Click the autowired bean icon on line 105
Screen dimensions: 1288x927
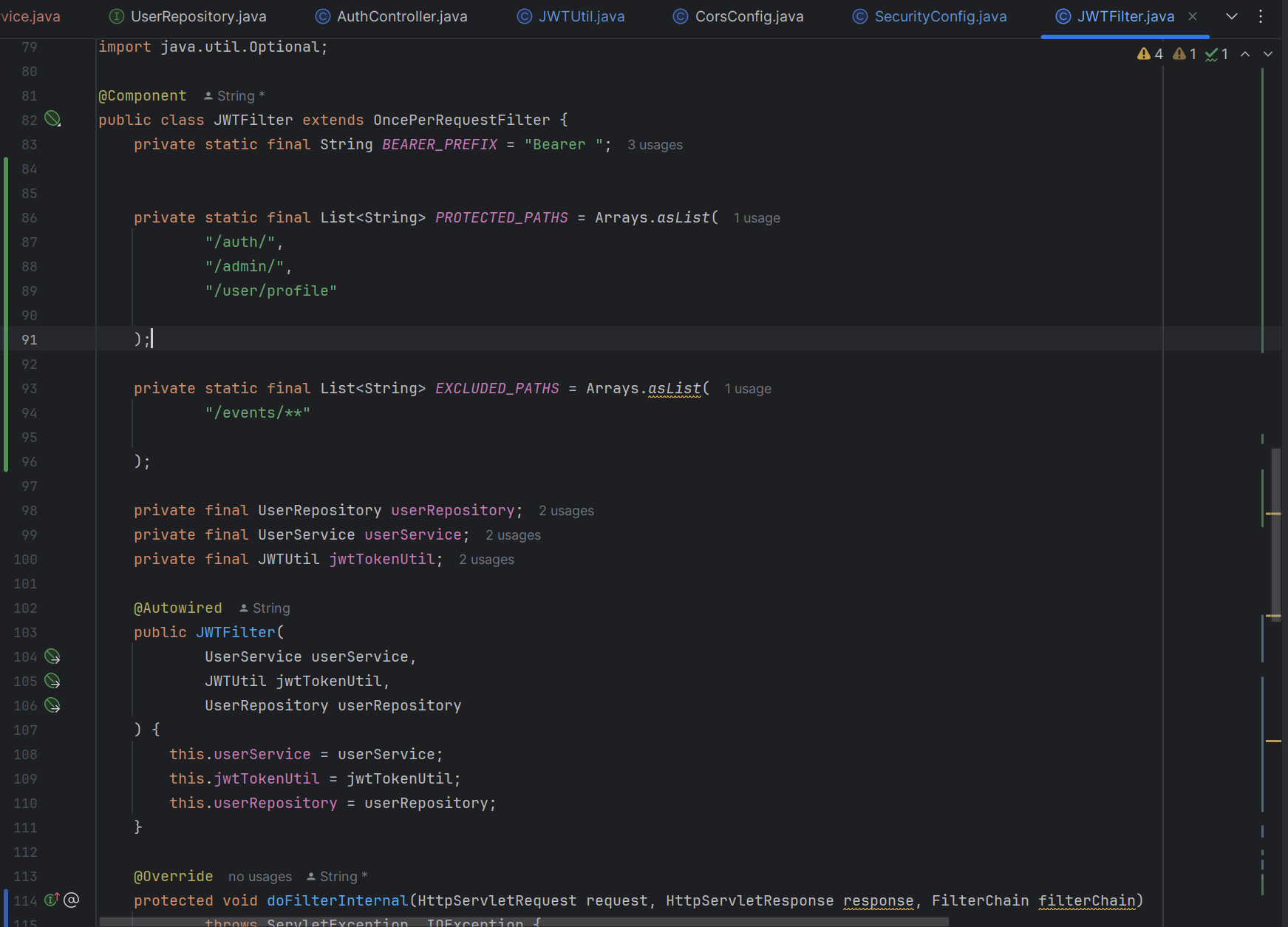point(52,681)
